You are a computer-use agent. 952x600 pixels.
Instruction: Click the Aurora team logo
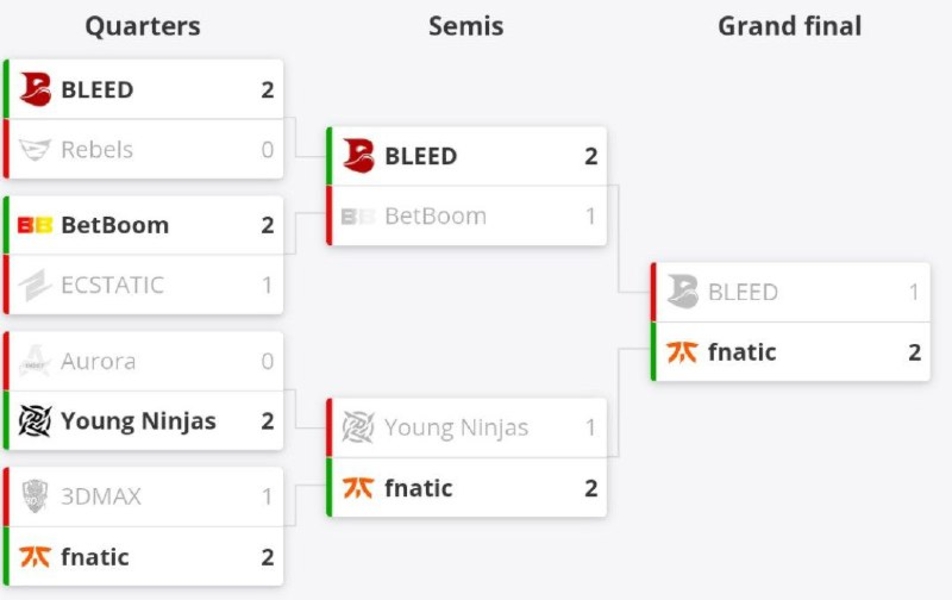(x=35, y=361)
